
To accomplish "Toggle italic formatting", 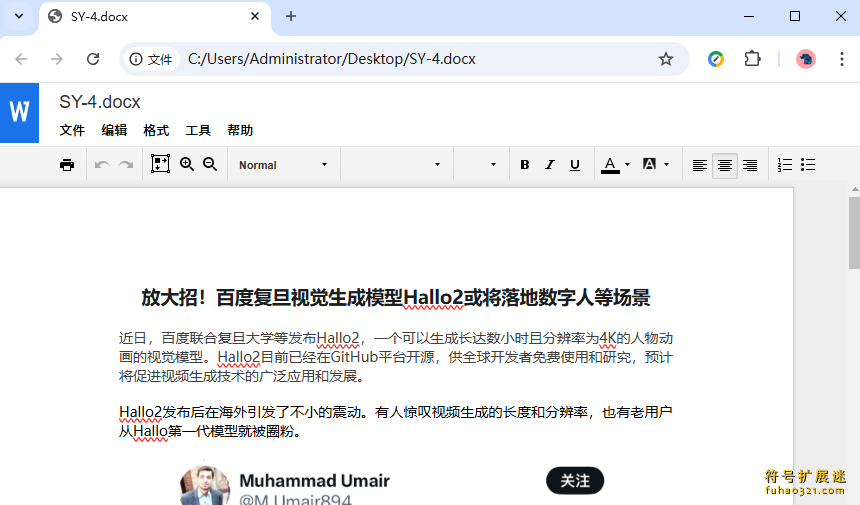I will (x=550, y=165).
